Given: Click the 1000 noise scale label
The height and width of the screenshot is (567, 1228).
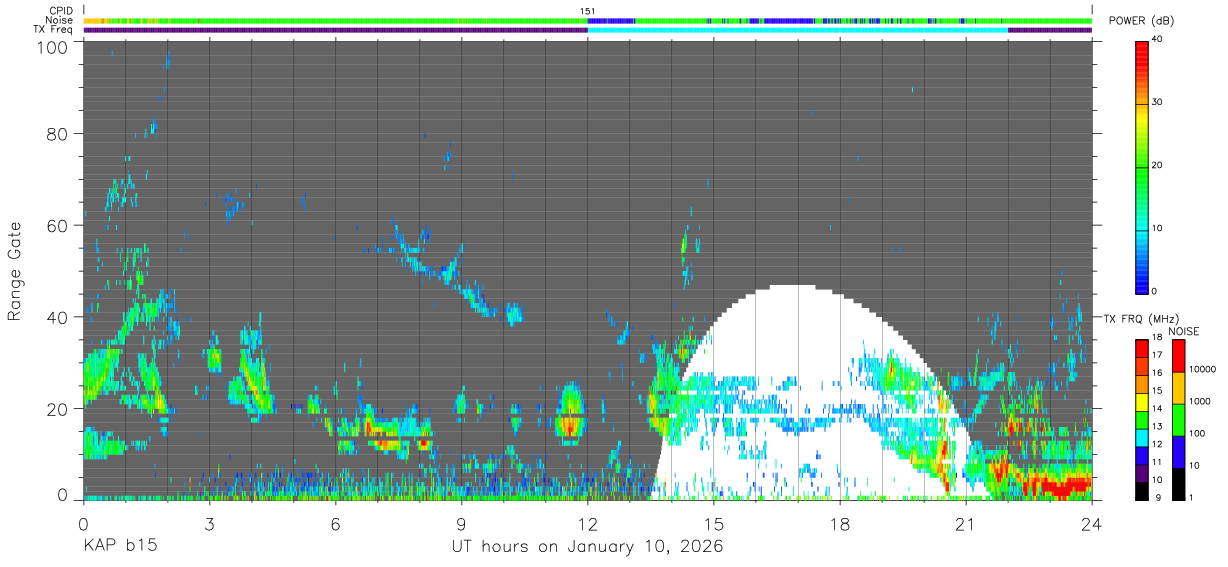Looking at the screenshot, I should coord(1200,400).
